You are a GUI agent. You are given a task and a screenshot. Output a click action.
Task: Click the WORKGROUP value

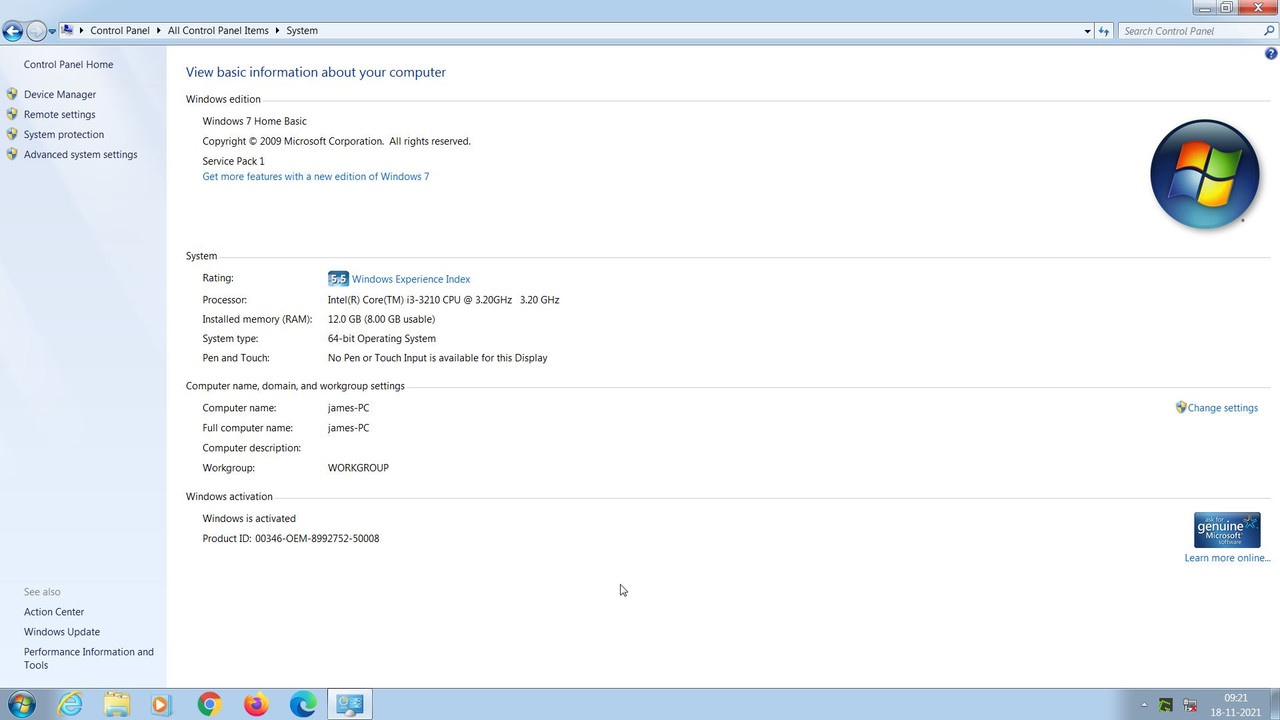coord(358,468)
